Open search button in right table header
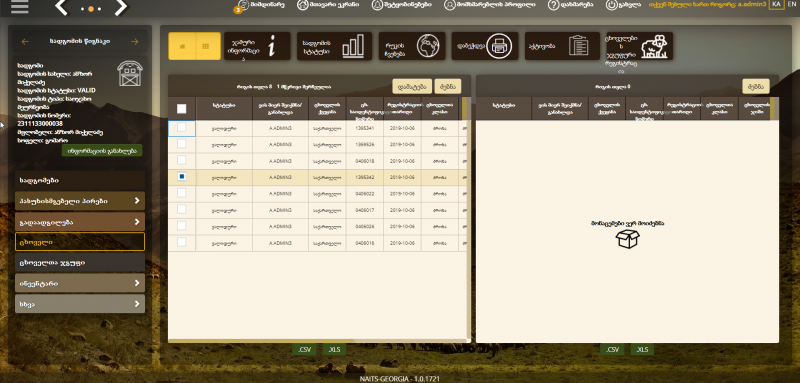 pos(756,86)
